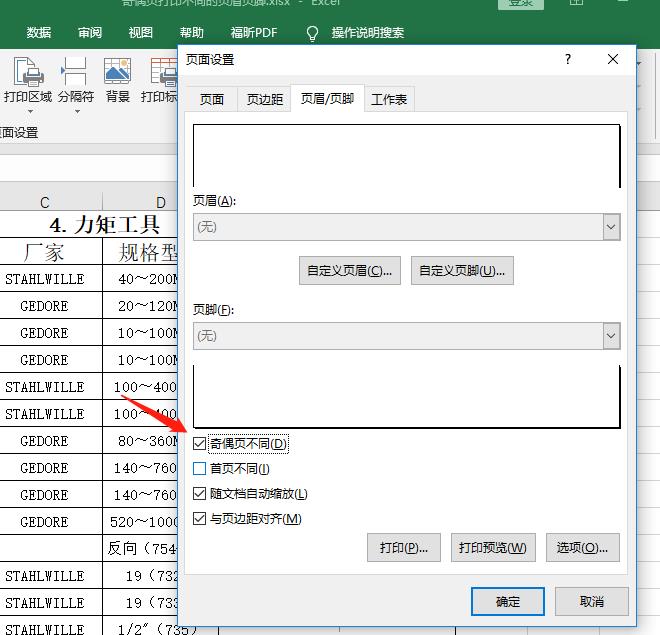Image resolution: width=660 pixels, height=635 pixels.
Task: Expand the 页脚 footer dropdown list
Action: (611, 336)
